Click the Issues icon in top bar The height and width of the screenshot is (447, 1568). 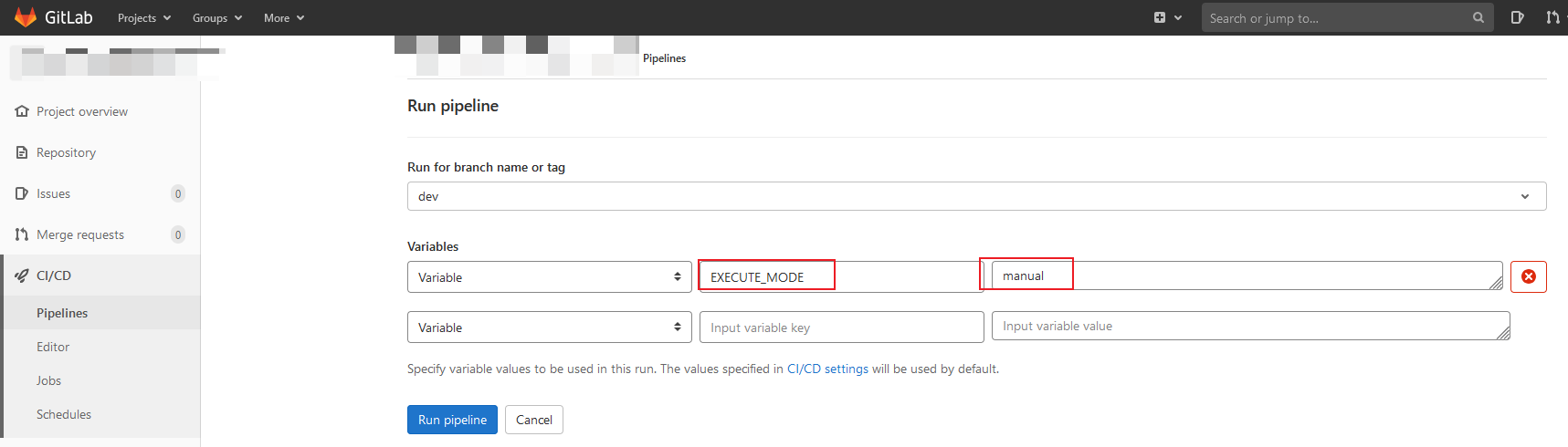1517,17
